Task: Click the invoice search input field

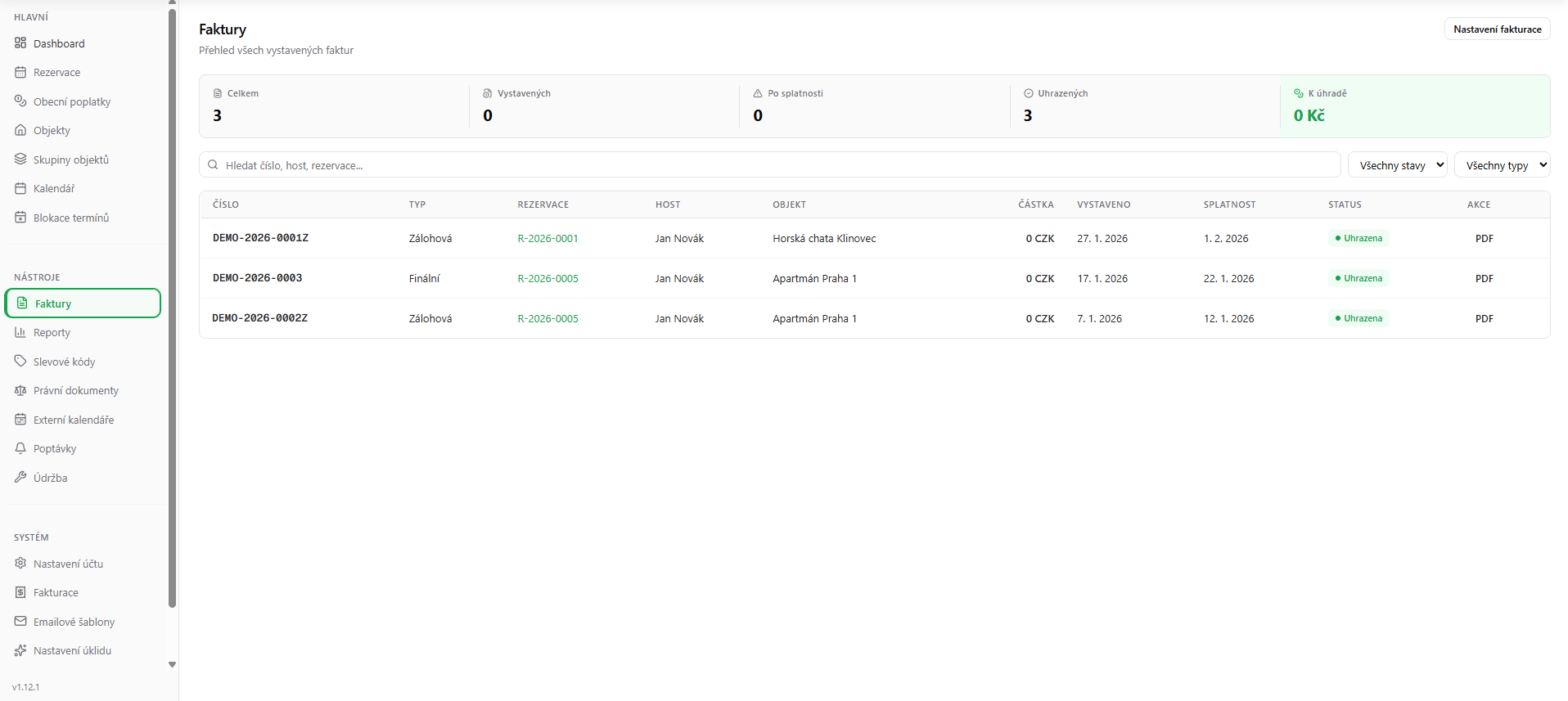Action: 769,164
